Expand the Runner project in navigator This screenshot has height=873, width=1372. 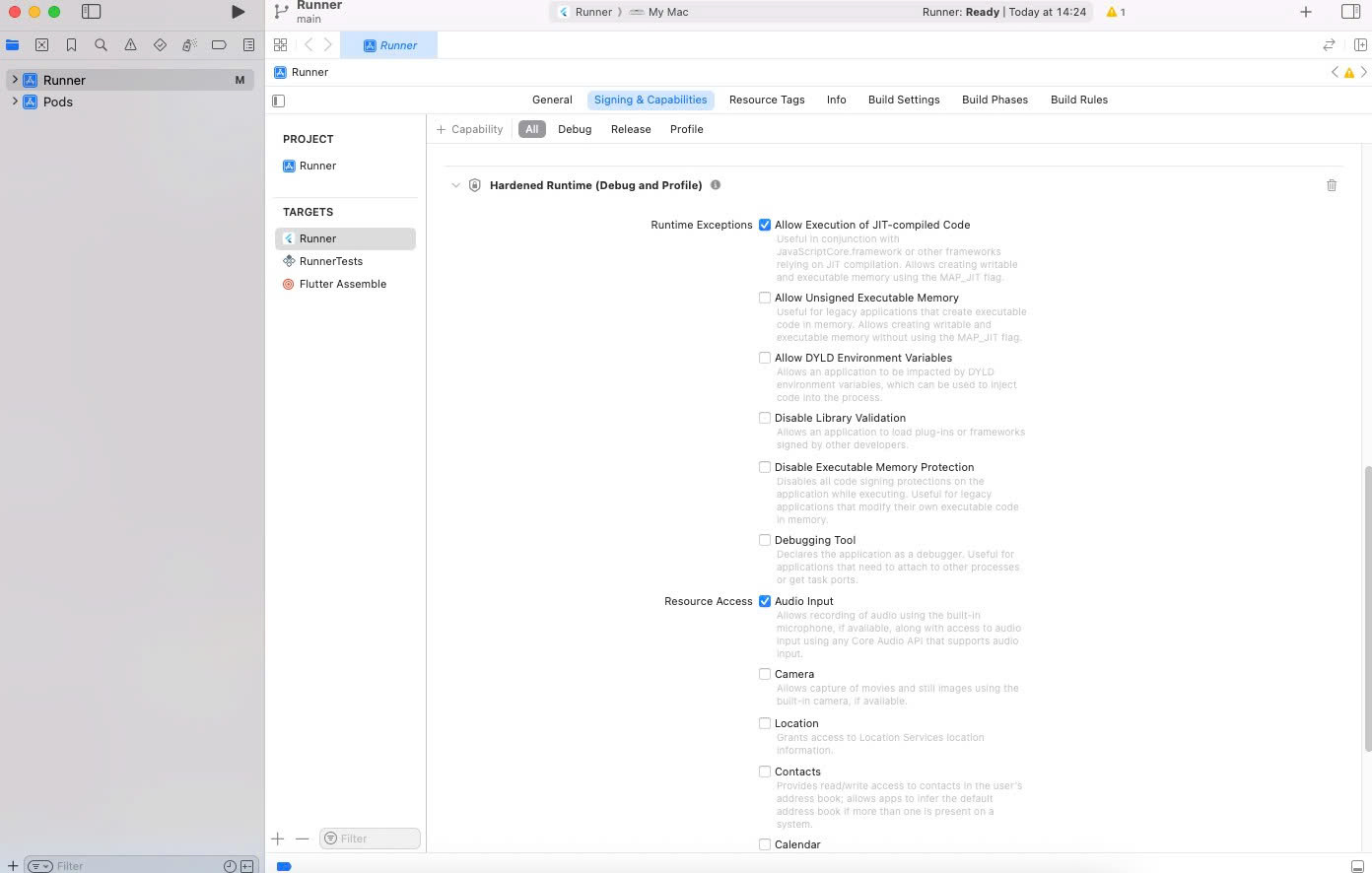point(15,80)
